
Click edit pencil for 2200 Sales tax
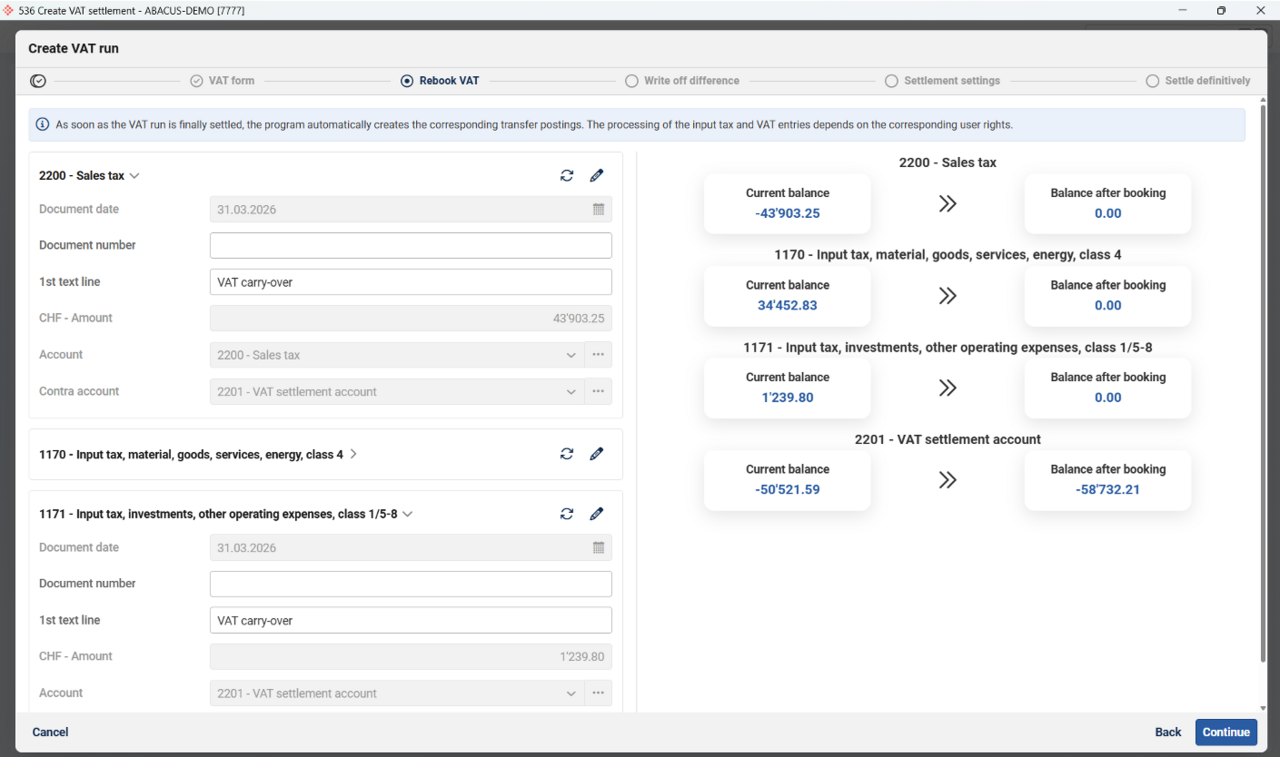[x=597, y=176]
